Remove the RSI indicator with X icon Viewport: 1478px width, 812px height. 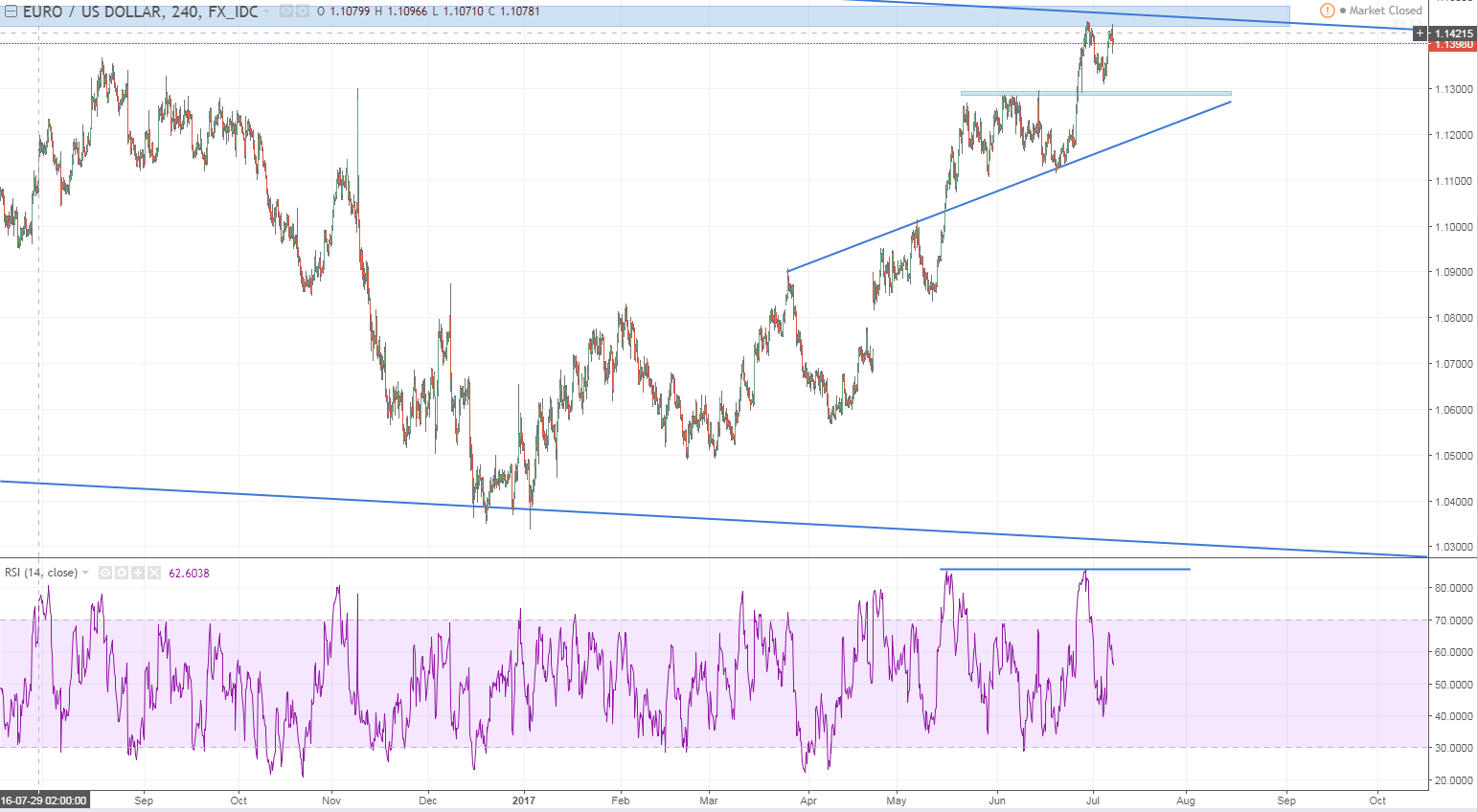(x=154, y=573)
